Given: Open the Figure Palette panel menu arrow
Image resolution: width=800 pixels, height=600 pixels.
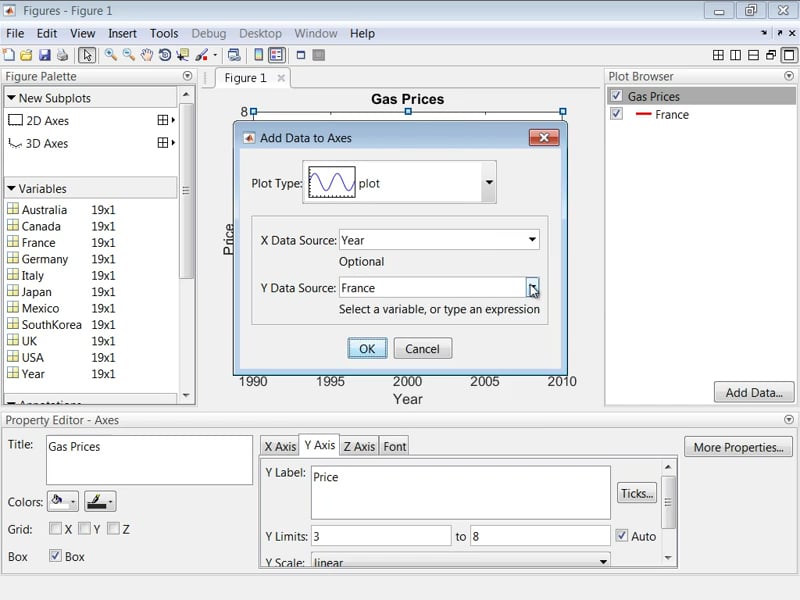Looking at the screenshot, I should pyautogui.click(x=187, y=76).
